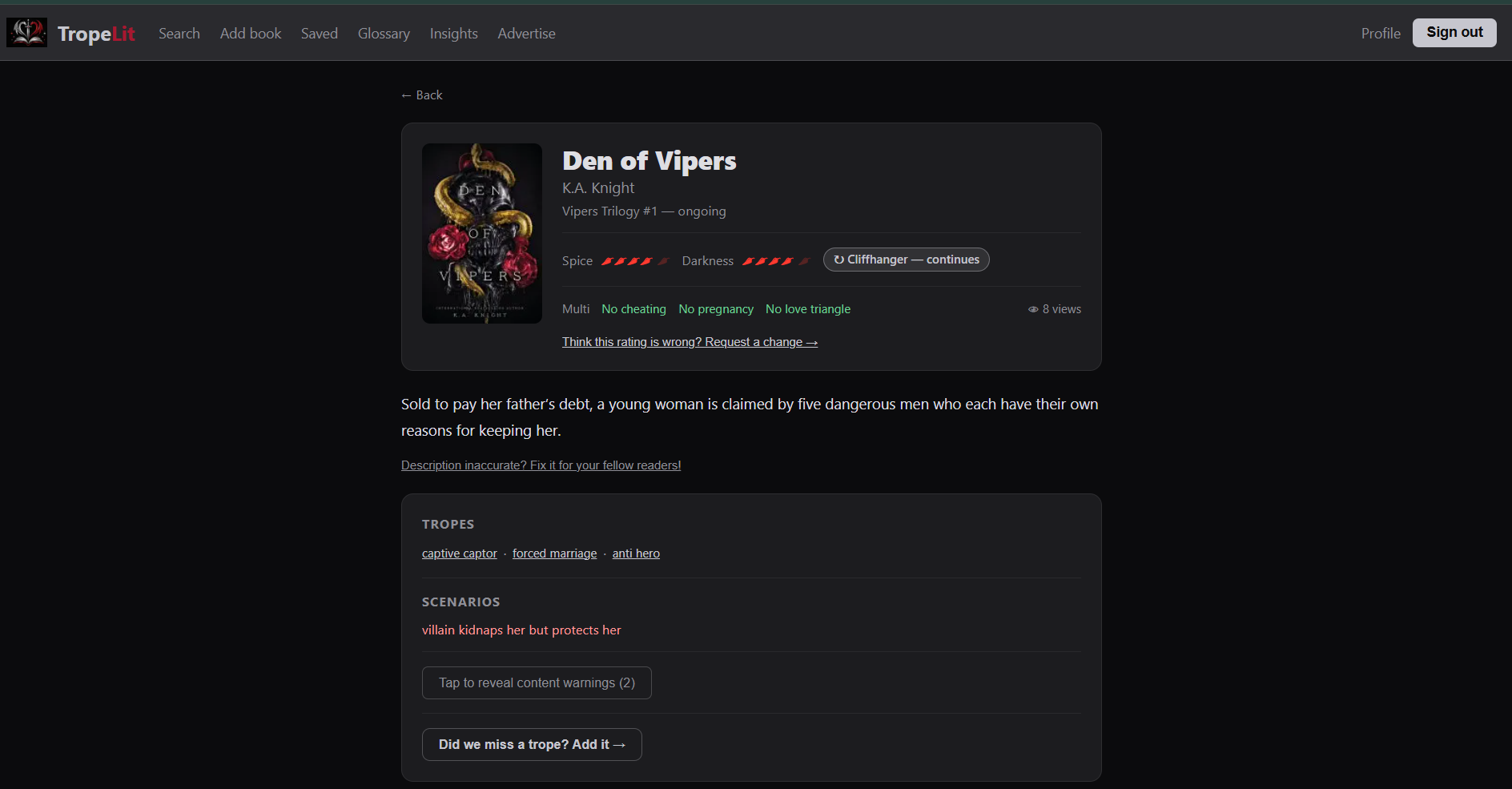
Task: Open the Search page
Action: (x=179, y=34)
